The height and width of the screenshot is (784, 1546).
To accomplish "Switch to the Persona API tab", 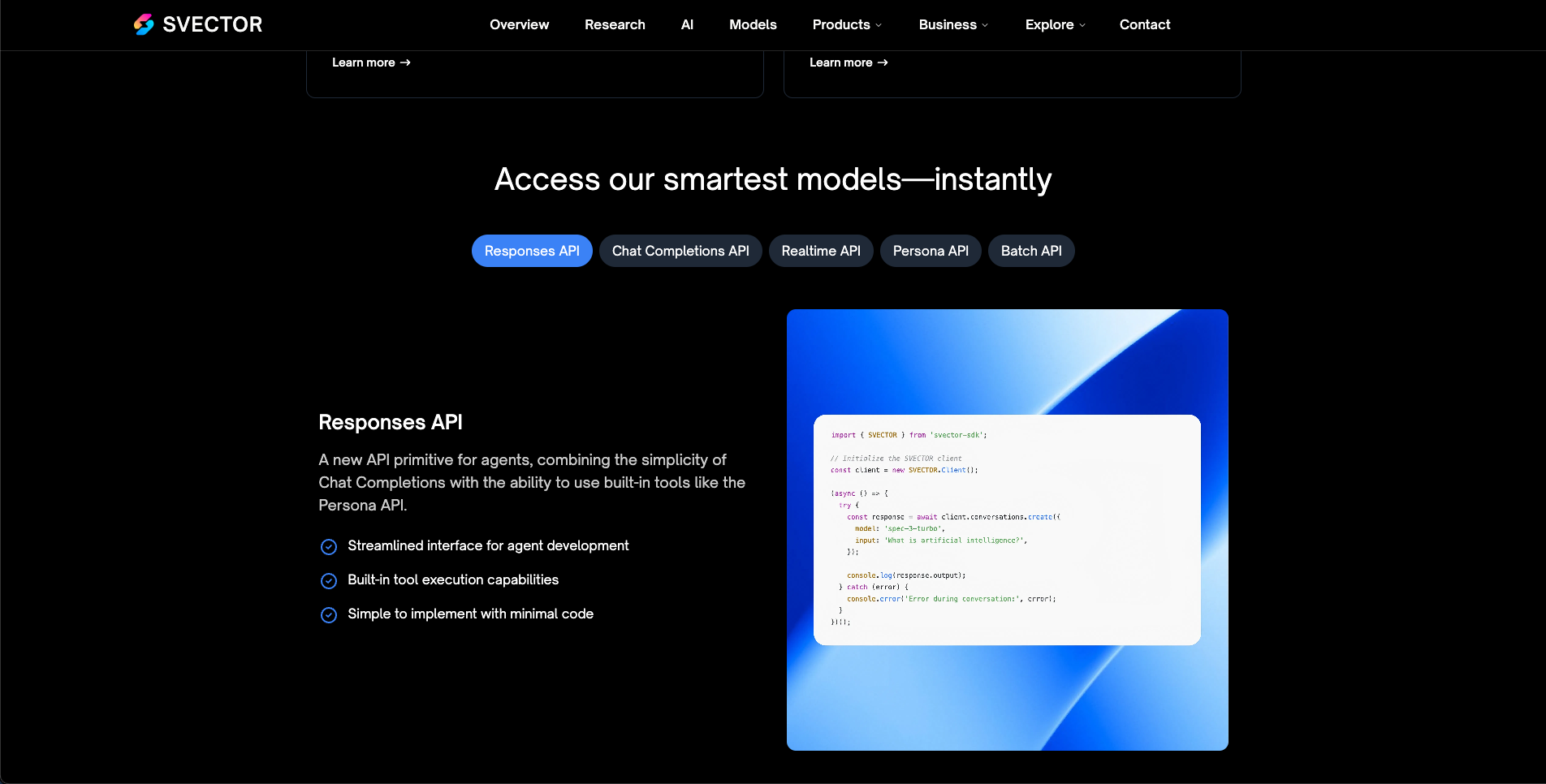I will [x=931, y=251].
